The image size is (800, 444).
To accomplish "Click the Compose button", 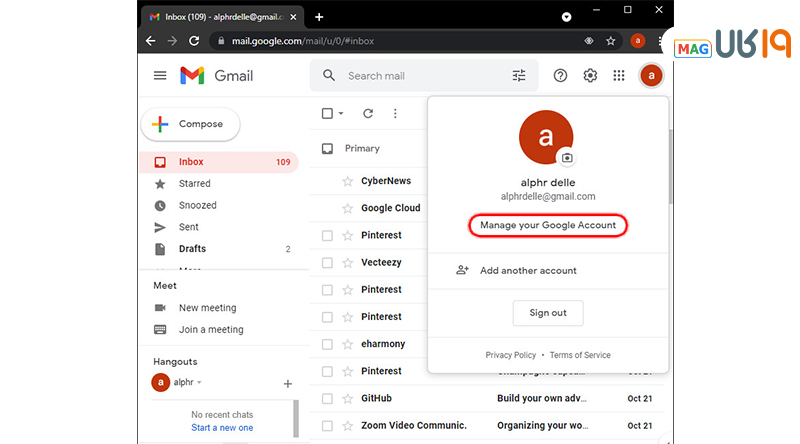I will click(x=190, y=124).
